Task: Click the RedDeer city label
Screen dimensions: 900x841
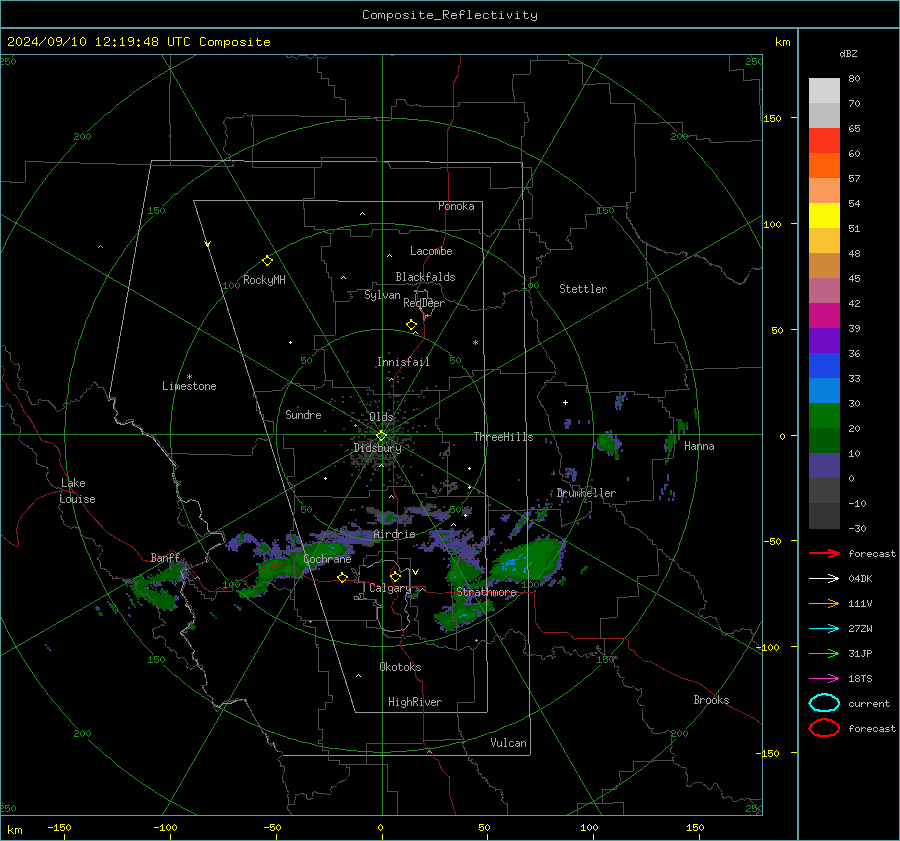Action: tap(424, 303)
